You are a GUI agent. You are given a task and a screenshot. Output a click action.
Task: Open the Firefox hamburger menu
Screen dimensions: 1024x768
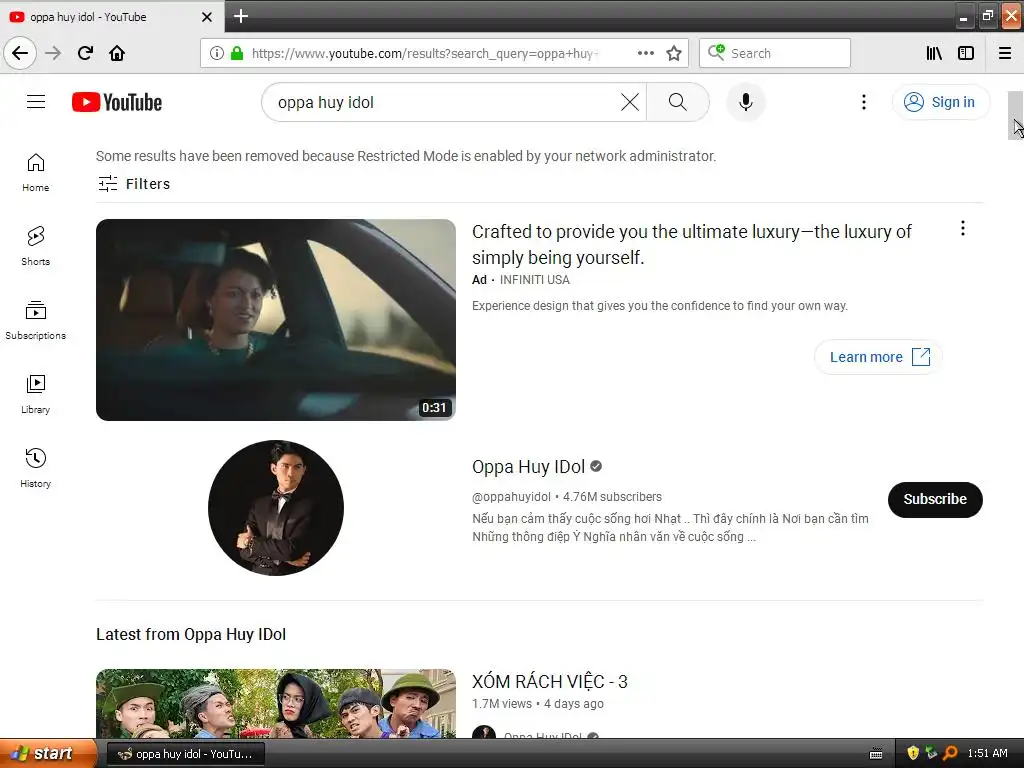click(1005, 53)
